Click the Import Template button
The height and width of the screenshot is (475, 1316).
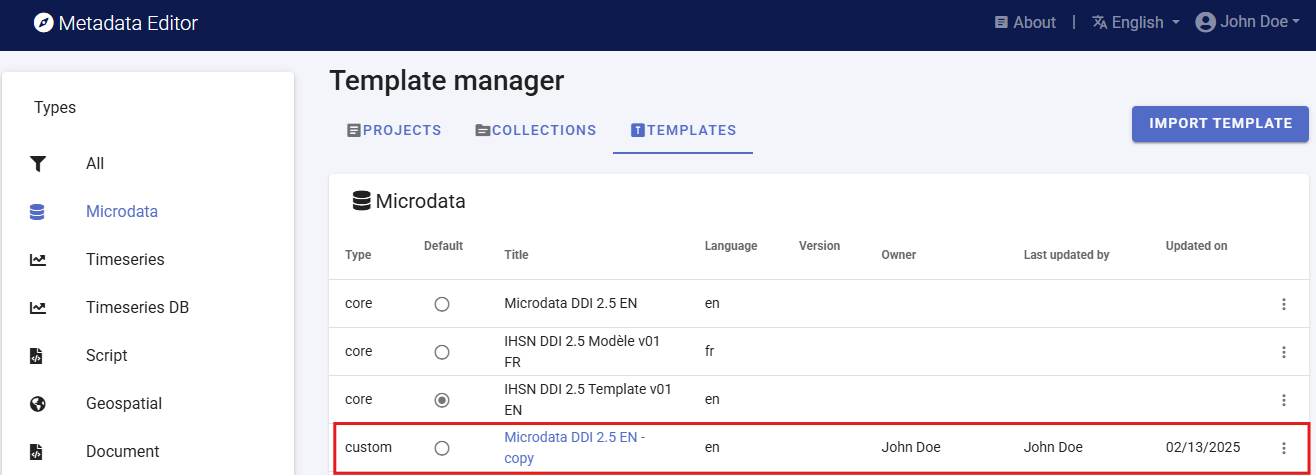[x=1220, y=124]
